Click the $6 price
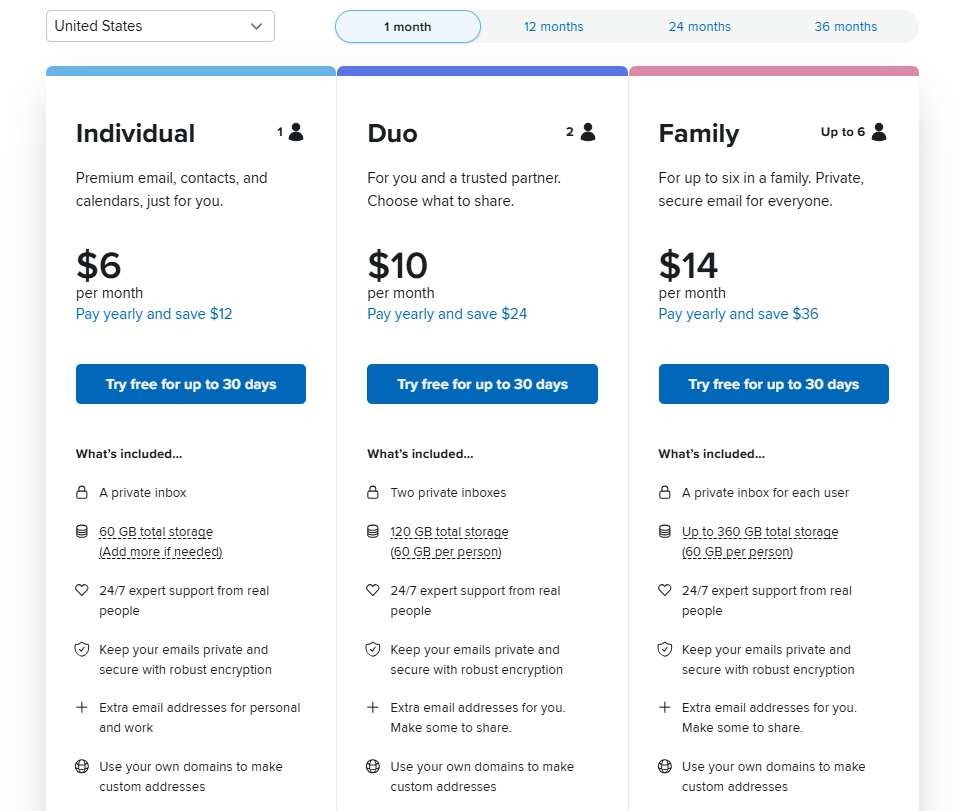Image resolution: width=958 pixels, height=811 pixels. coord(98,266)
